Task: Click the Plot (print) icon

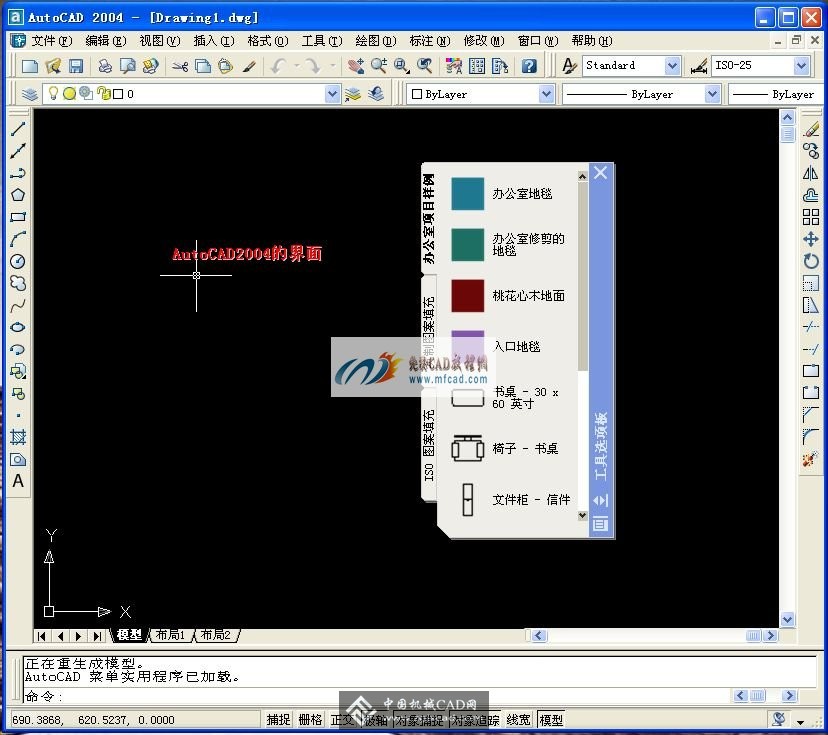Action: pos(105,66)
